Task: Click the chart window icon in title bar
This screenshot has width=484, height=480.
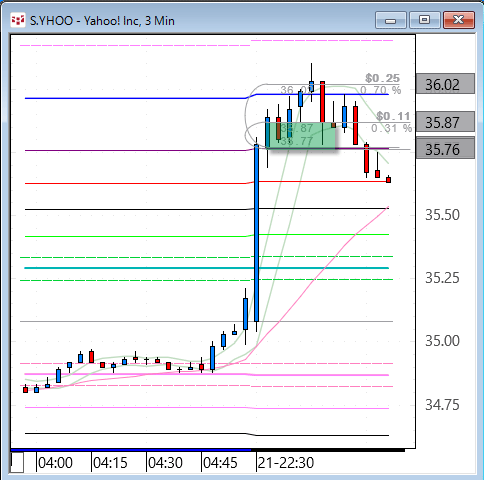Action: coord(18,21)
